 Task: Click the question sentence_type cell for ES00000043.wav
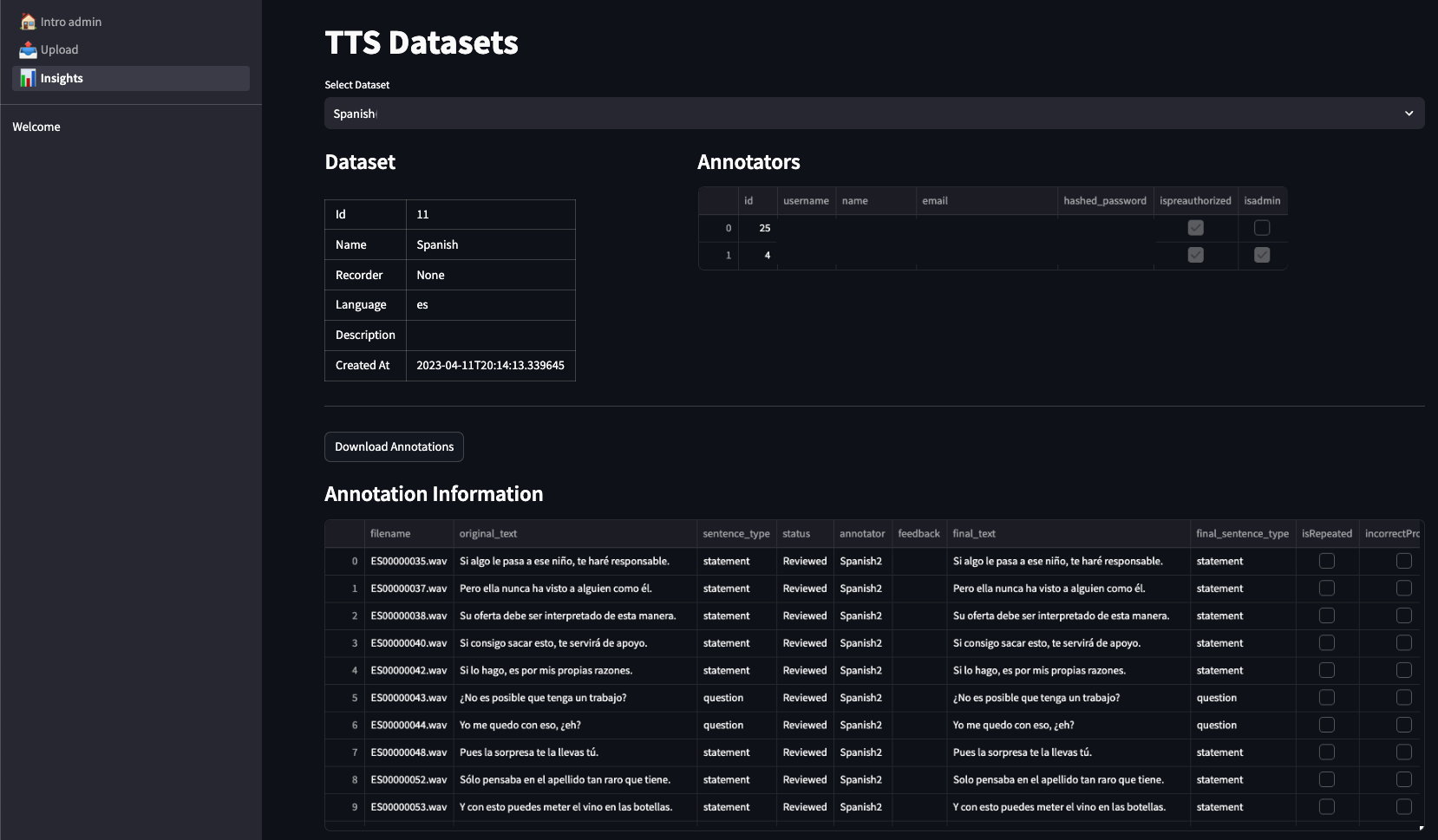[736, 698]
